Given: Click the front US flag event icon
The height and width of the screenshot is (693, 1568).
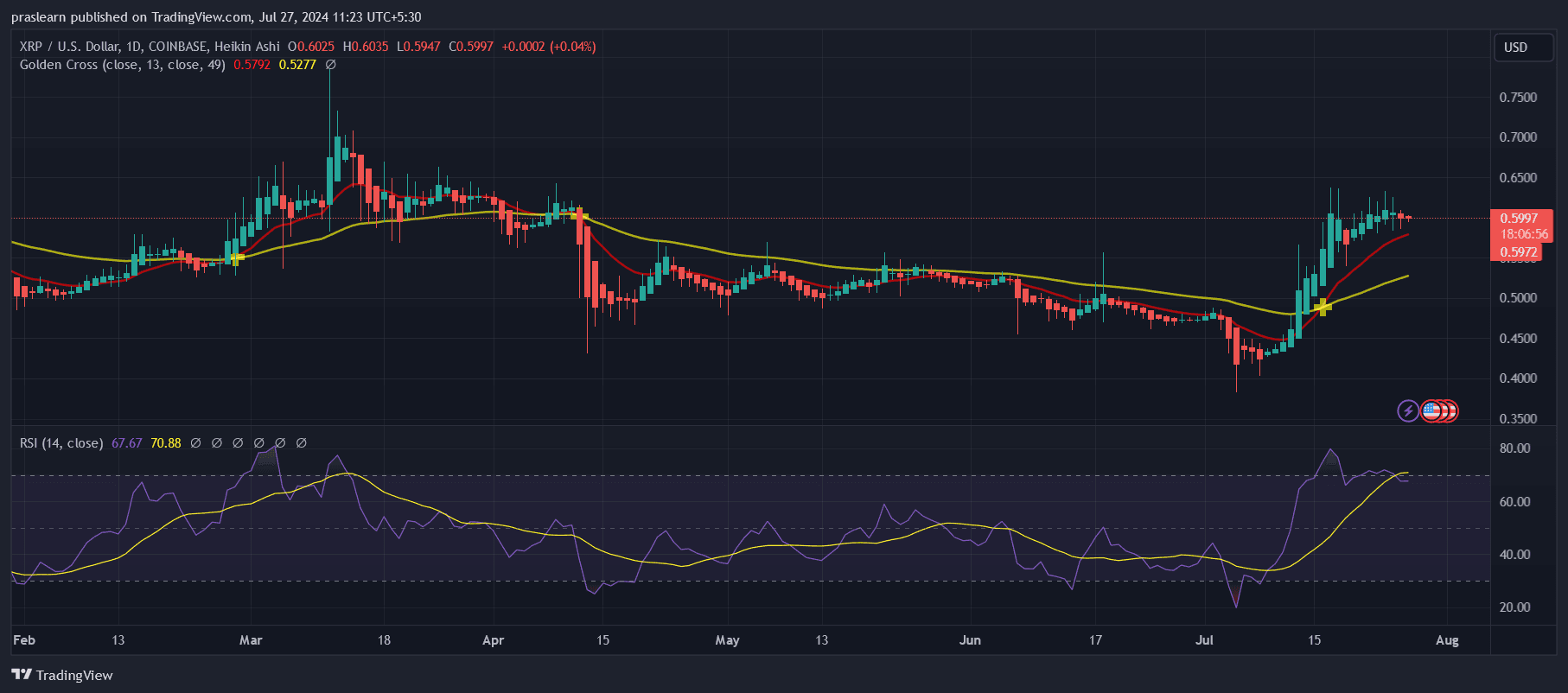Looking at the screenshot, I should click(1431, 410).
